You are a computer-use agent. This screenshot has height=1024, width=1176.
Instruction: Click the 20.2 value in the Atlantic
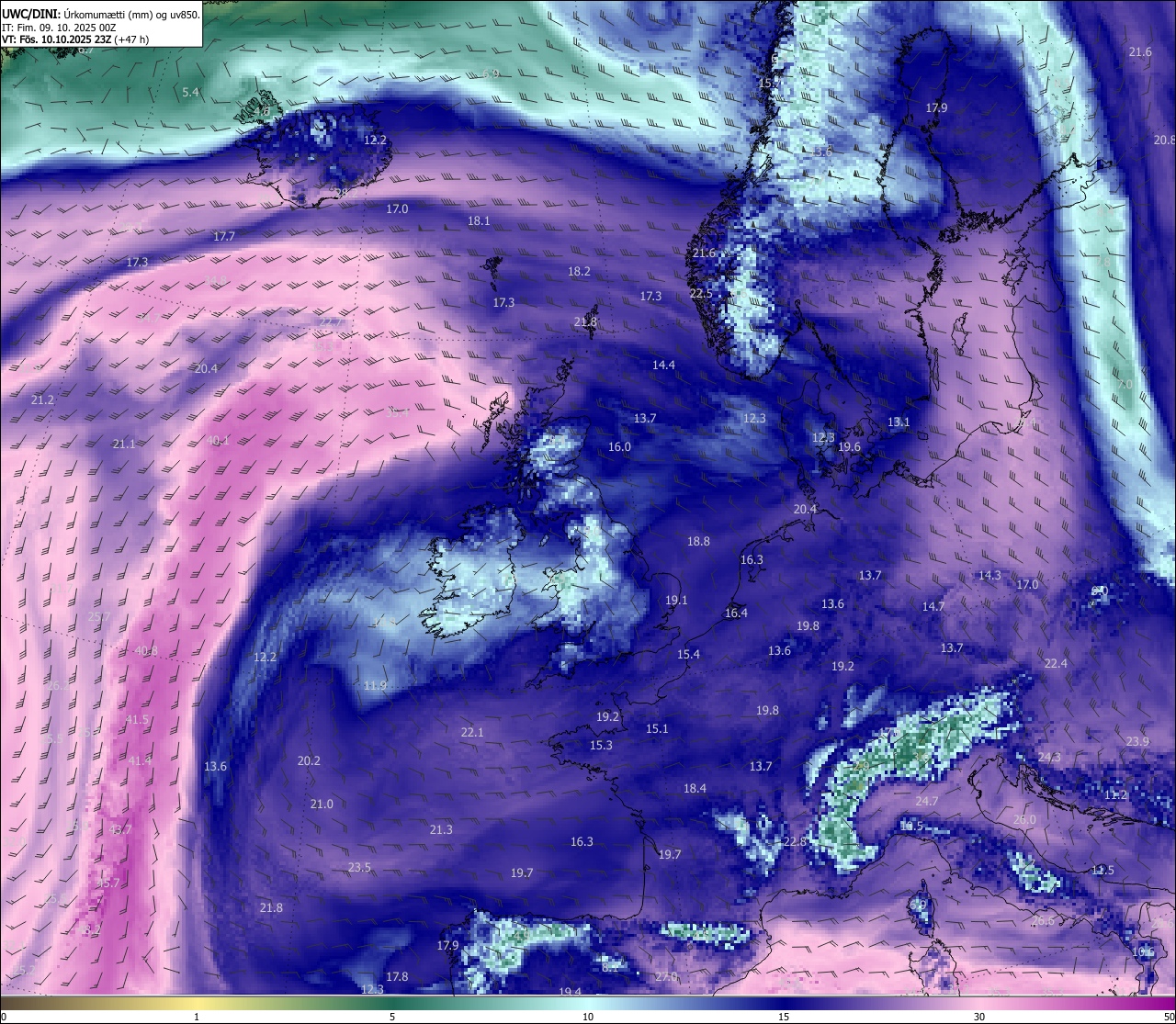(x=309, y=760)
